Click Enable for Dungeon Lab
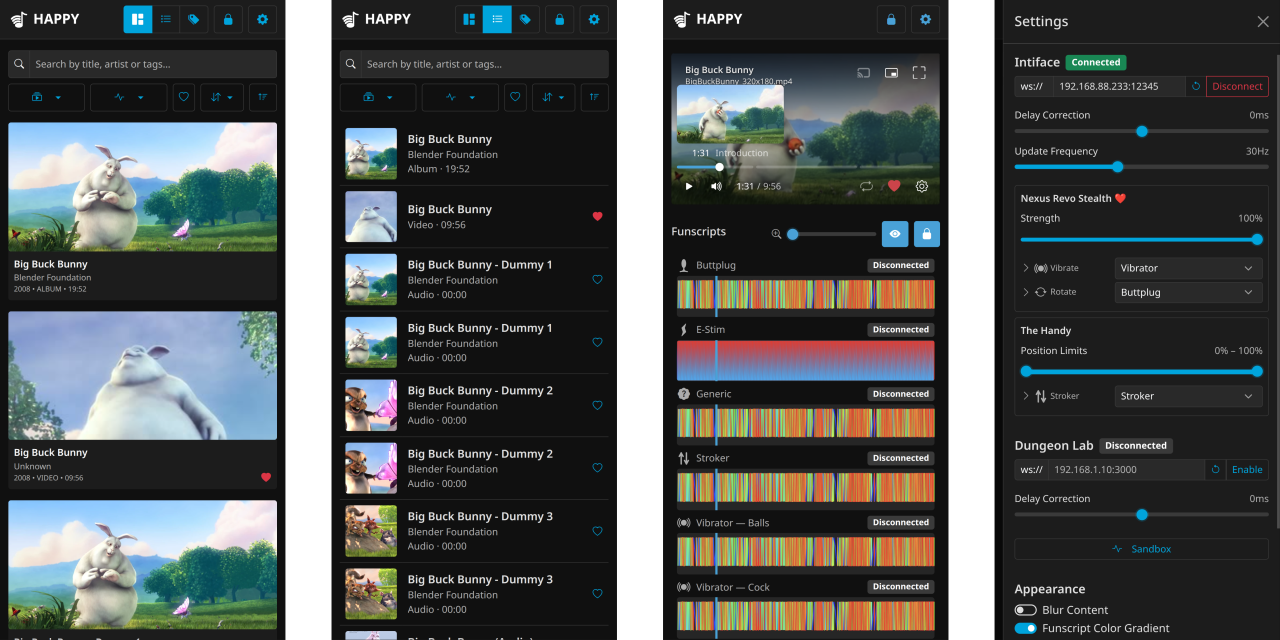Image resolution: width=1280 pixels, height=640 pixels. pos(1247,470)
